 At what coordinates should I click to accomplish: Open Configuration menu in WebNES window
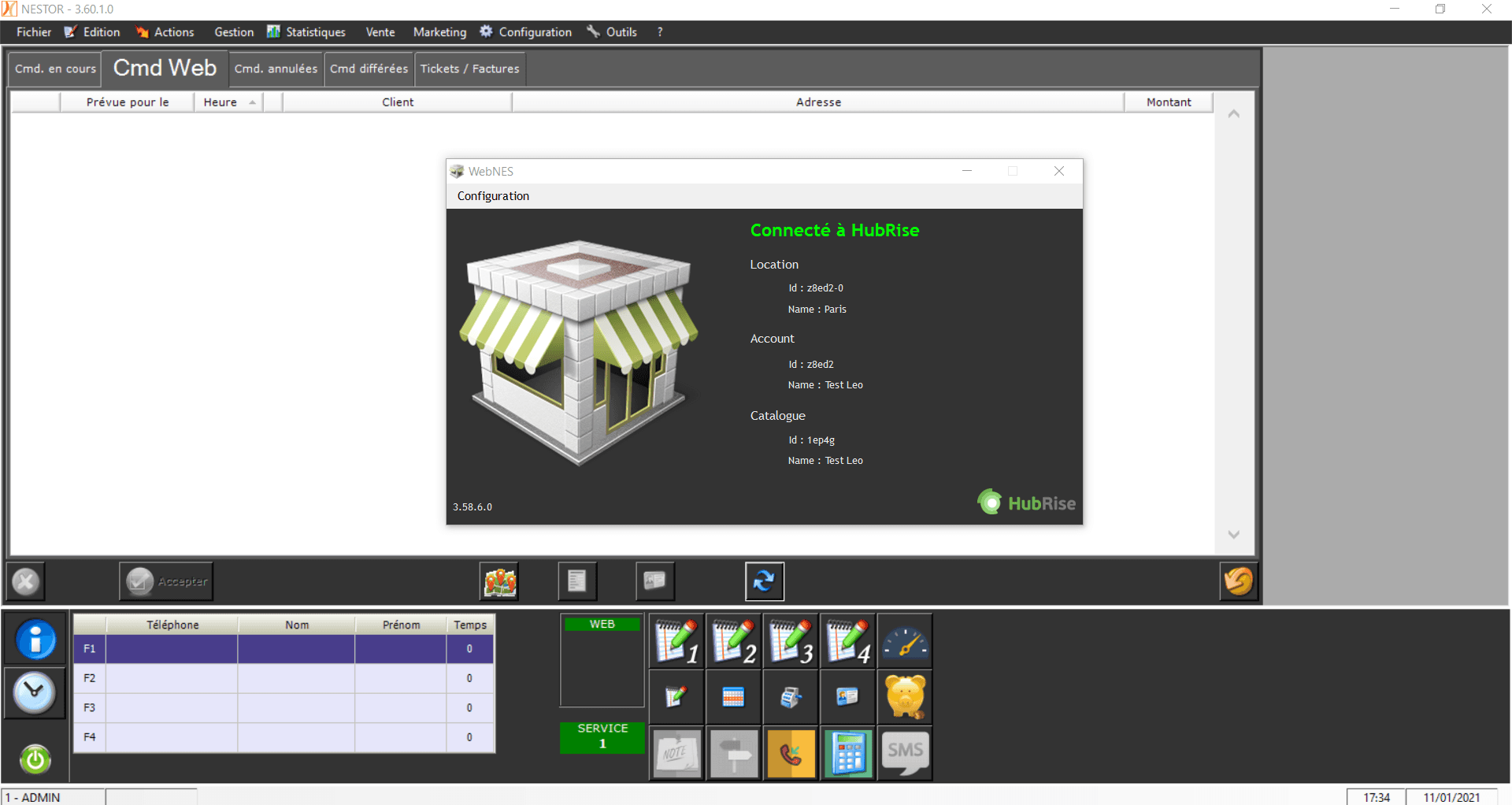493,196
